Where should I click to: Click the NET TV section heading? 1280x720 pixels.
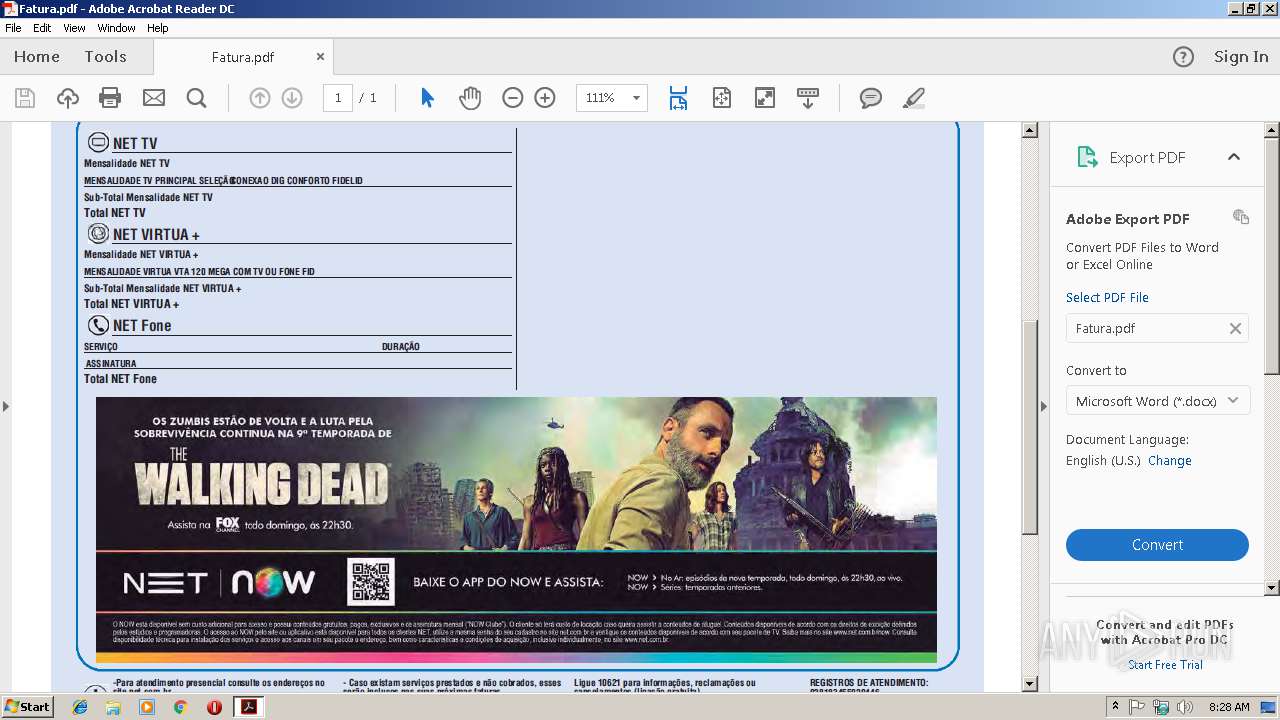point(135,143)
